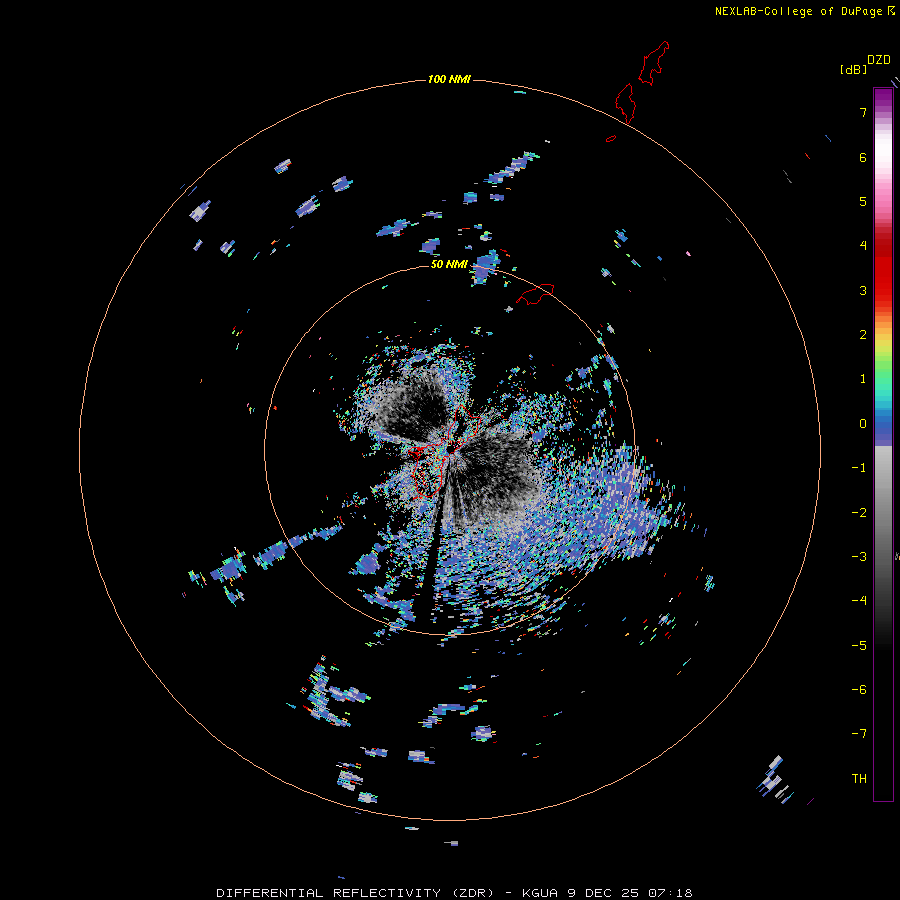The height and width of the screenshot is (900, 900).
Task: Click the [dB] unit label
Action: [854, 70]
